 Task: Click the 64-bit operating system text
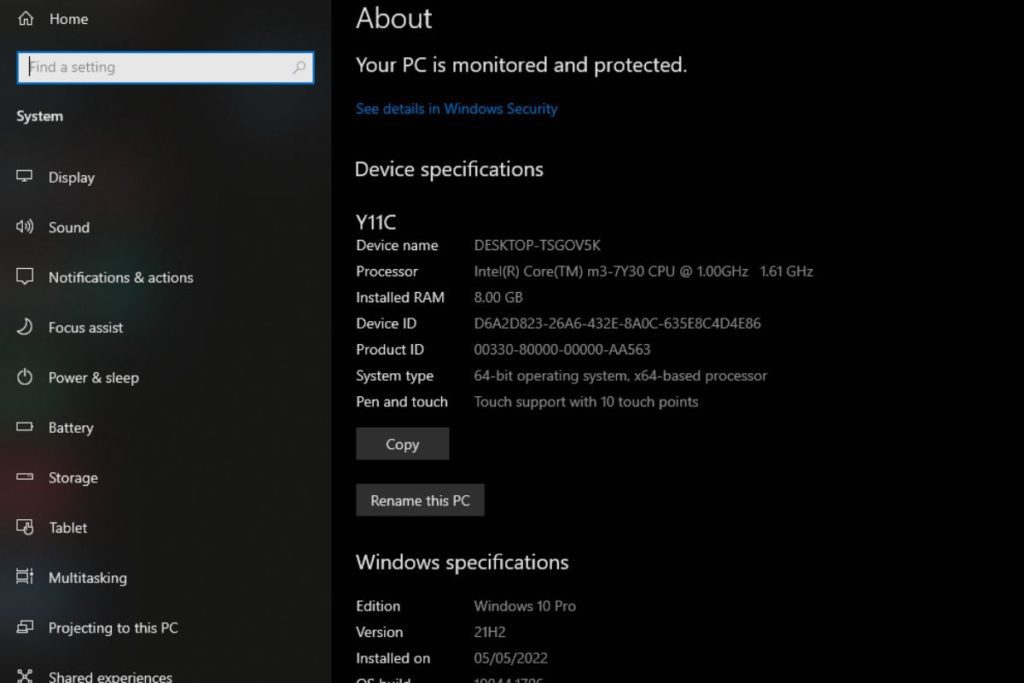(x=620, y=375)
